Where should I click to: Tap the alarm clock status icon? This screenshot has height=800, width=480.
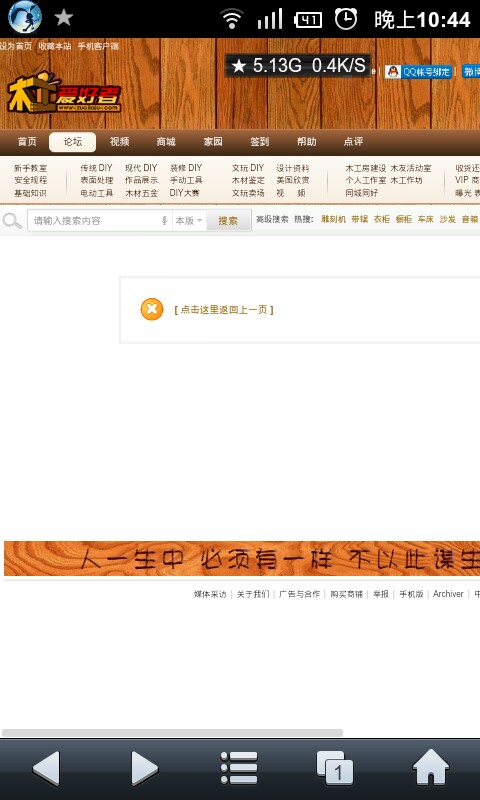tap(346, 19)
